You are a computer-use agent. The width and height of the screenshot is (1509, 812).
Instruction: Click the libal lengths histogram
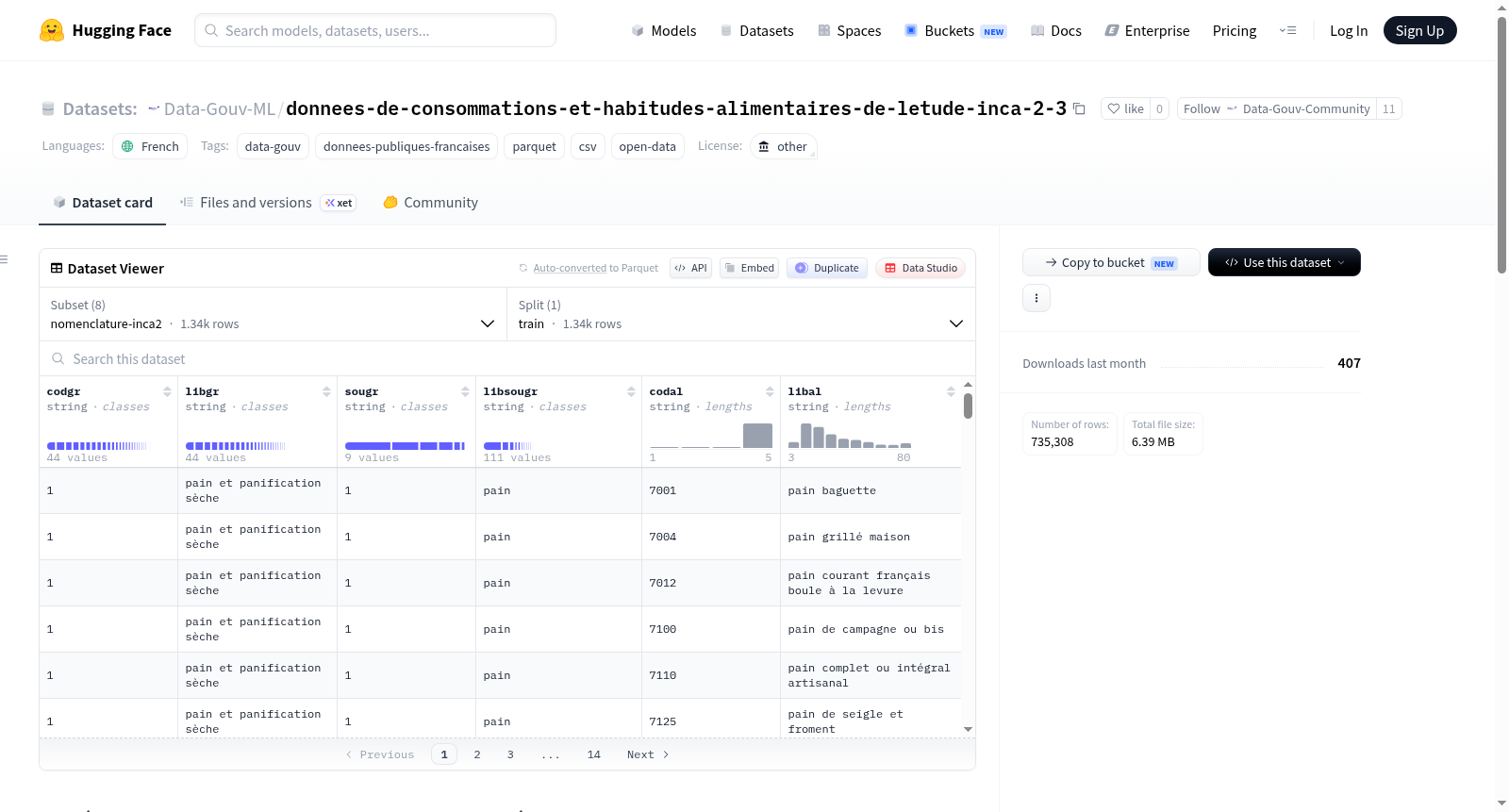[850, 436]
